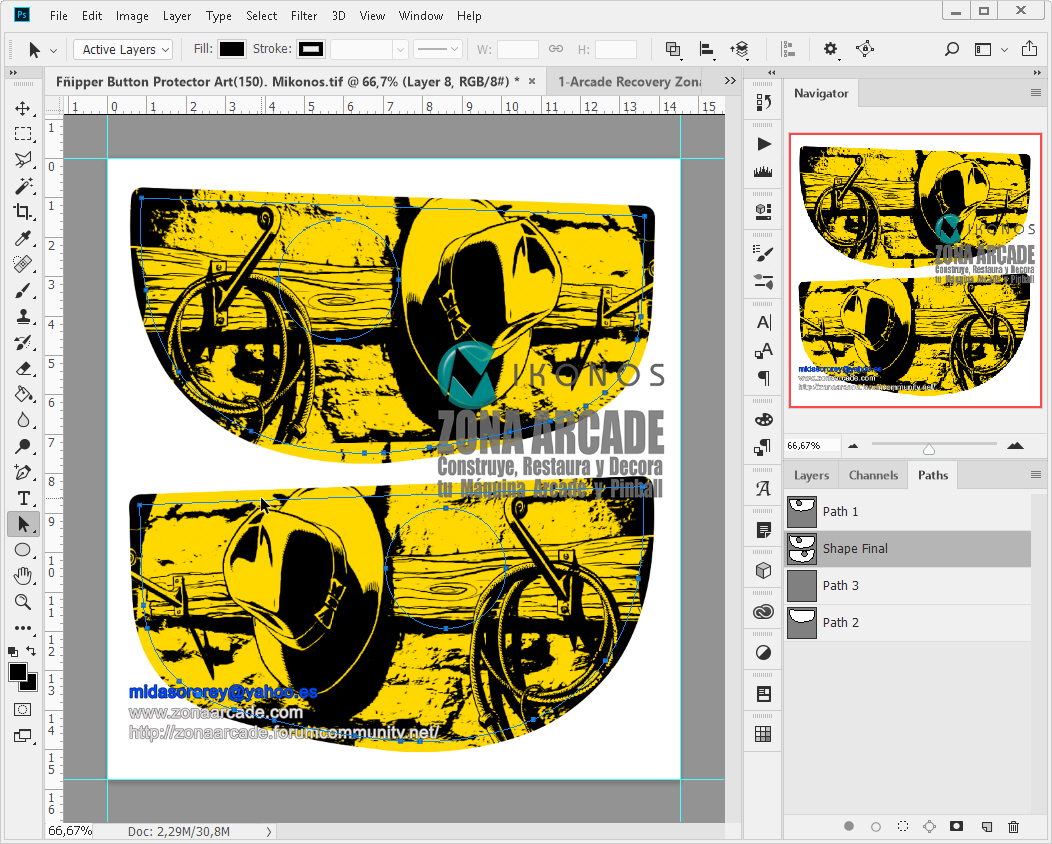Open the Filter menu
The height and width of the screenshot is (844, 1052).
coord(303,16)
